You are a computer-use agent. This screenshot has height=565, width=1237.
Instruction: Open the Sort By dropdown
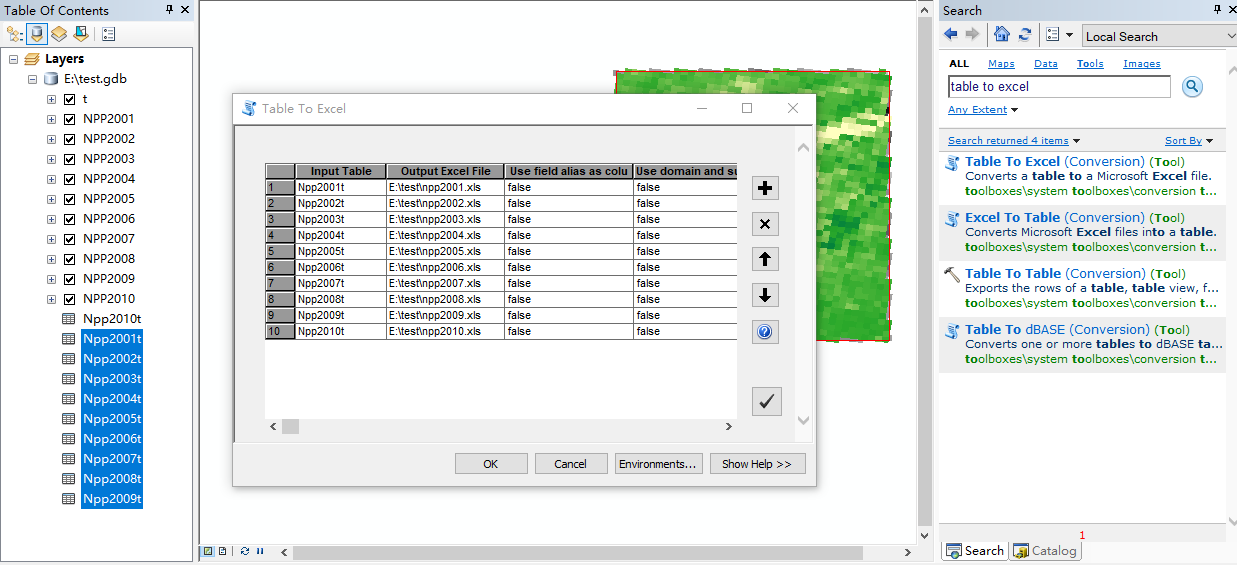(x=1188, y=141)
